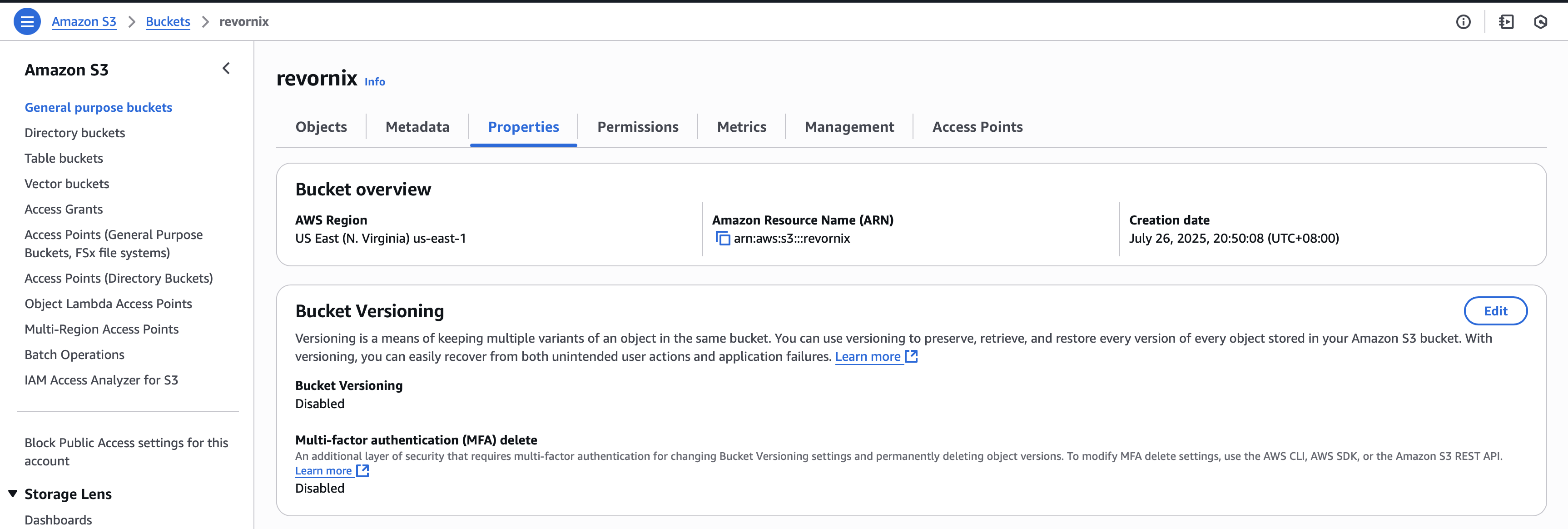The width and height of the screenshot is (1568, 529).
Task: Click the Info link beside revornix
Action: (x=374, y=81)
